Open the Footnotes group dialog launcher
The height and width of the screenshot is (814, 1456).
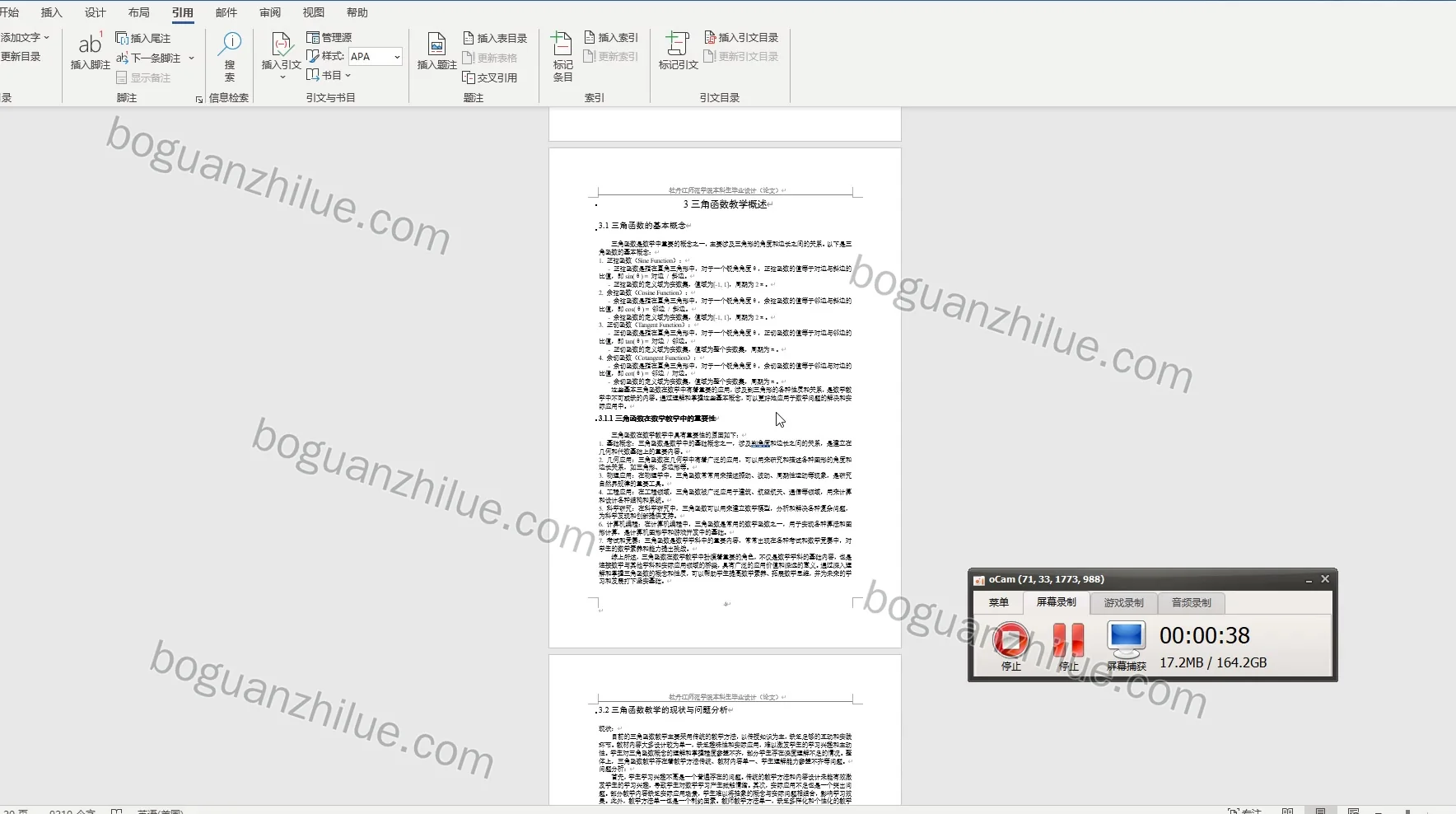[x=198, y=99]
